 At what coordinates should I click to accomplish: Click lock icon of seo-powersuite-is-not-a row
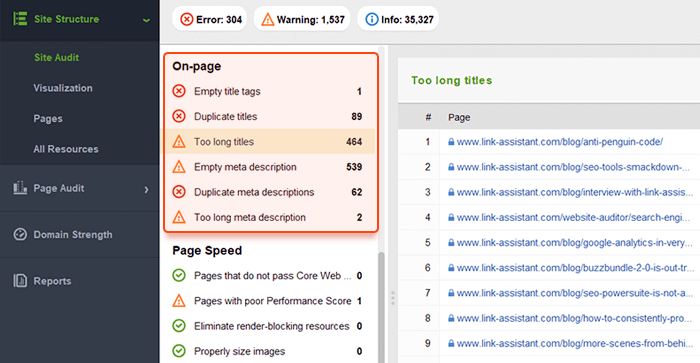point(451,293)
